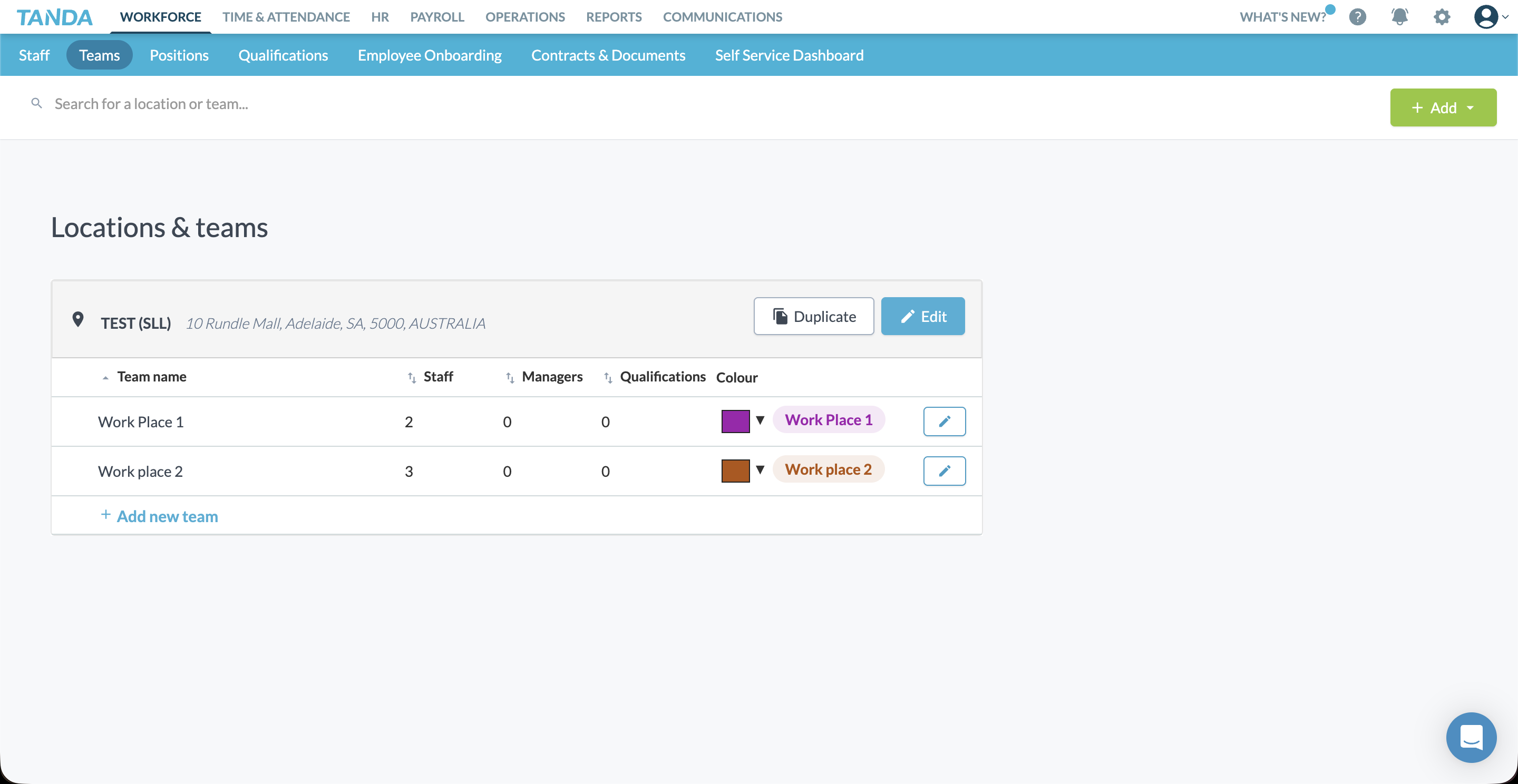The height and width of the screenshot is (784, 1518).
Task: Open colour picker dropdown for Work Place 1
Action: 760,420
